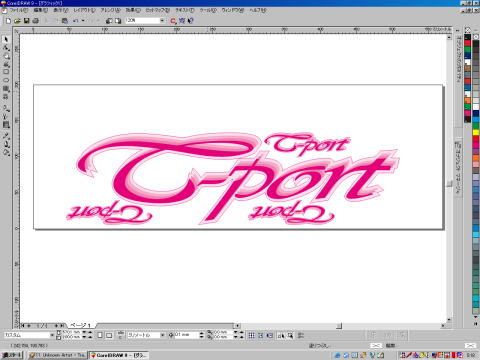Select the Rectangle tool

[6, 72]
